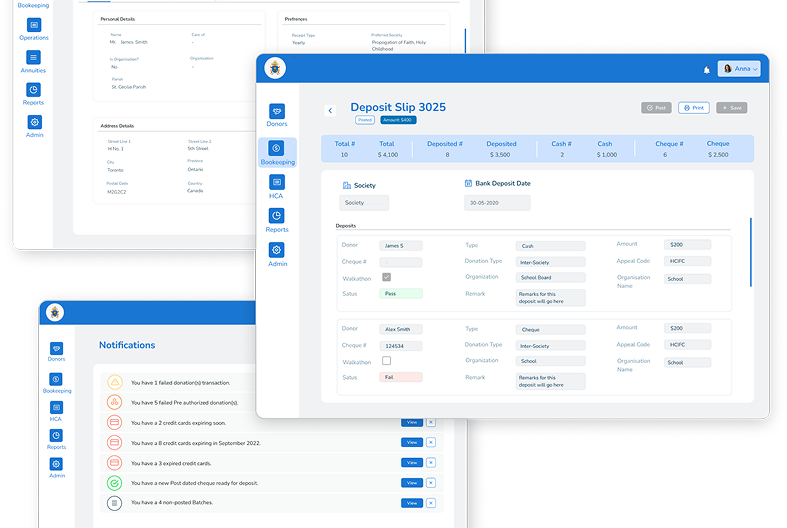Click the Print button

(x=693, y=108)
